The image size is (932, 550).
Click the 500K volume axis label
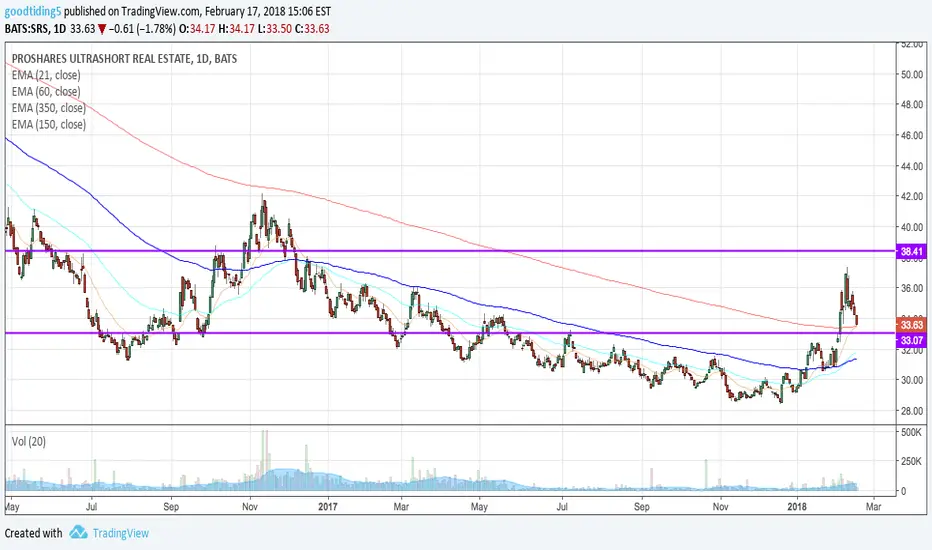(x=911, y=432)
